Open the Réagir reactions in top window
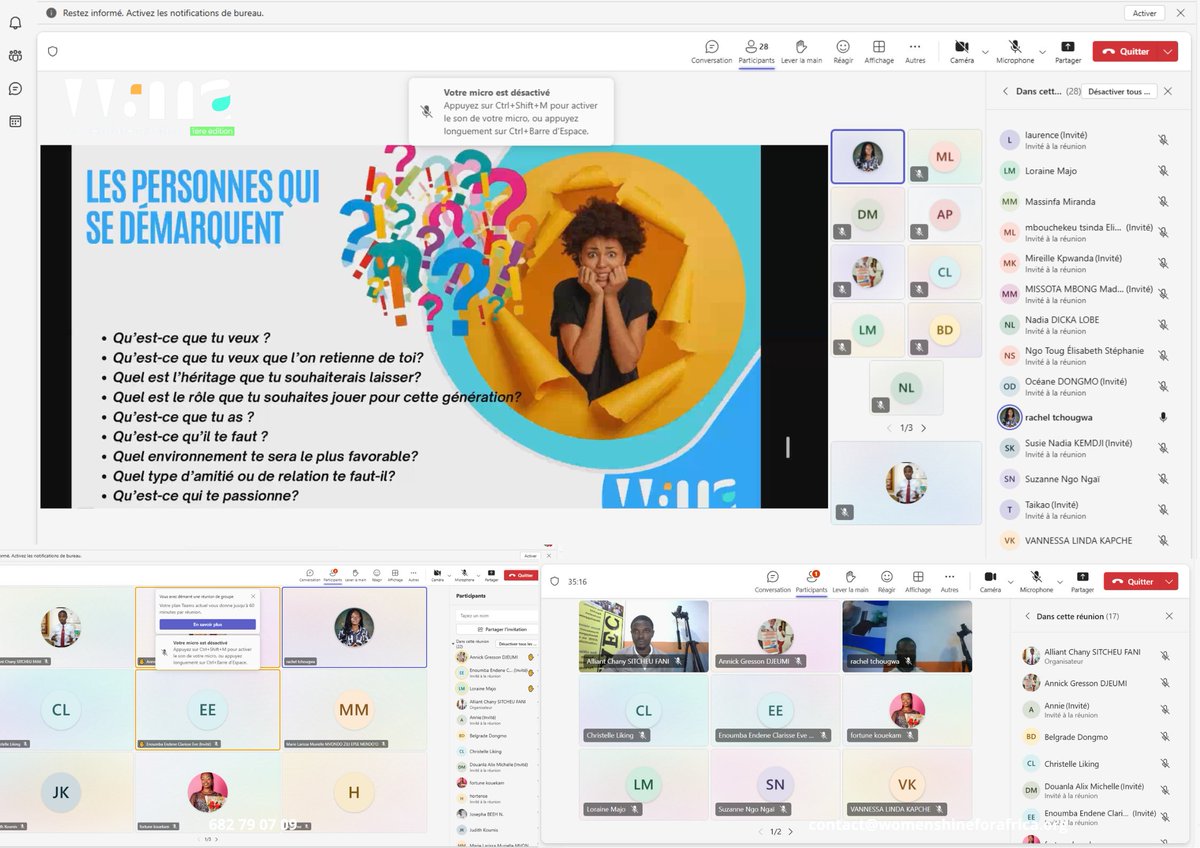Screen dimensions: 1200x848 (x=843, y=52)
